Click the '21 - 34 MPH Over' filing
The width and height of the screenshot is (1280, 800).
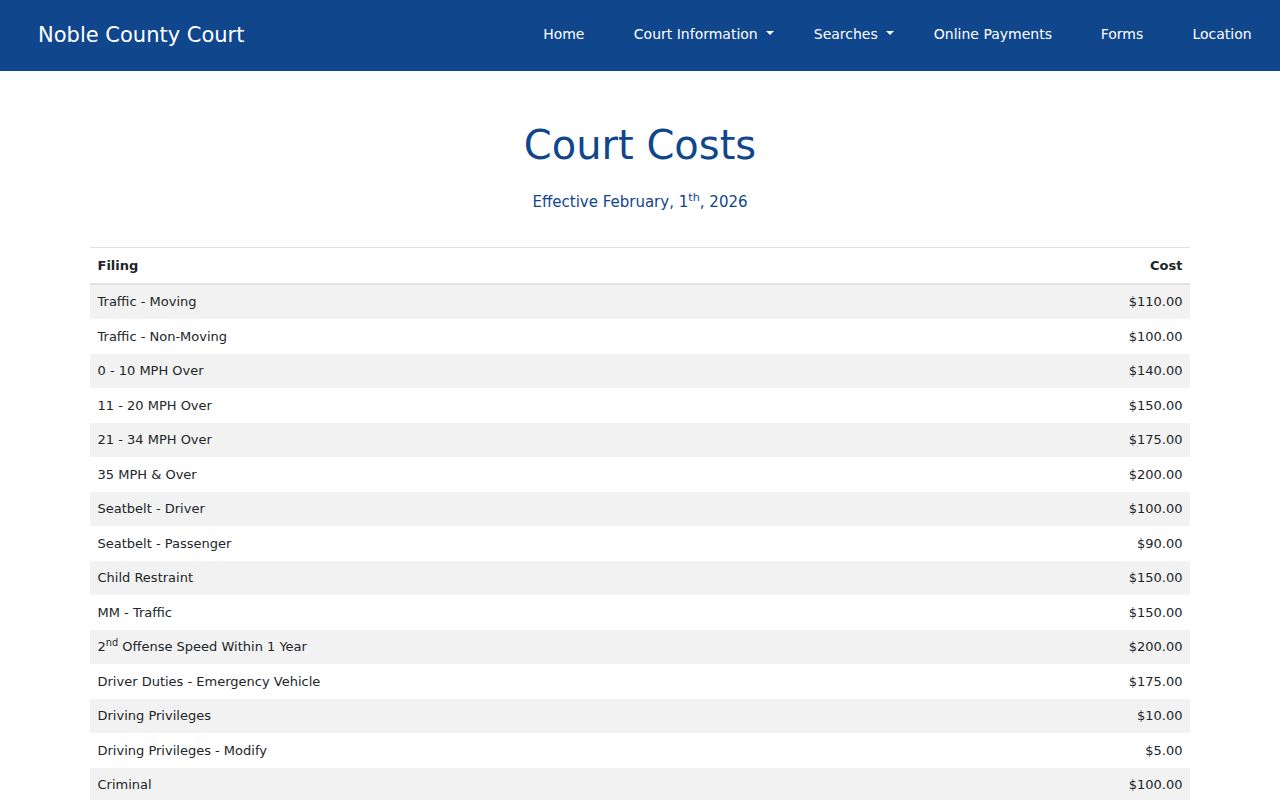[x=155, y=440]
